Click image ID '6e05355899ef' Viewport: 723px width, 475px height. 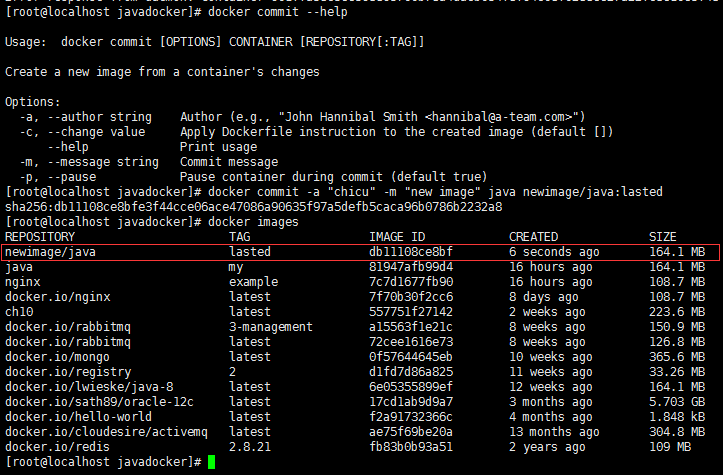click(411, 386)
